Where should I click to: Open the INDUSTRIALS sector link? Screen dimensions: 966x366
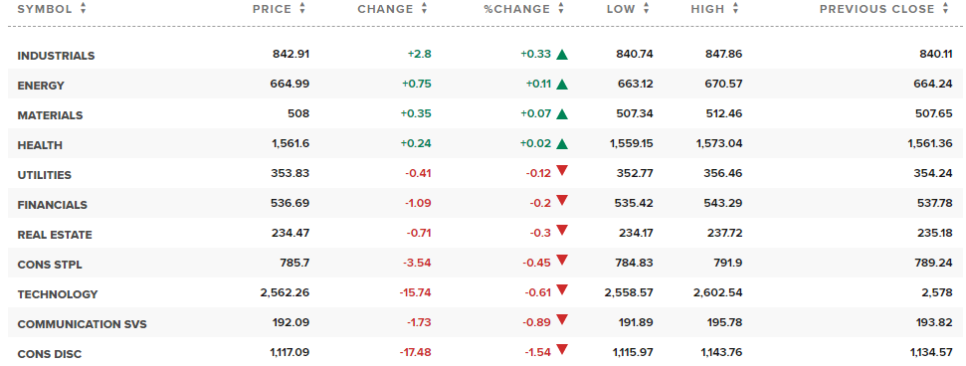(x=56, y=56)
